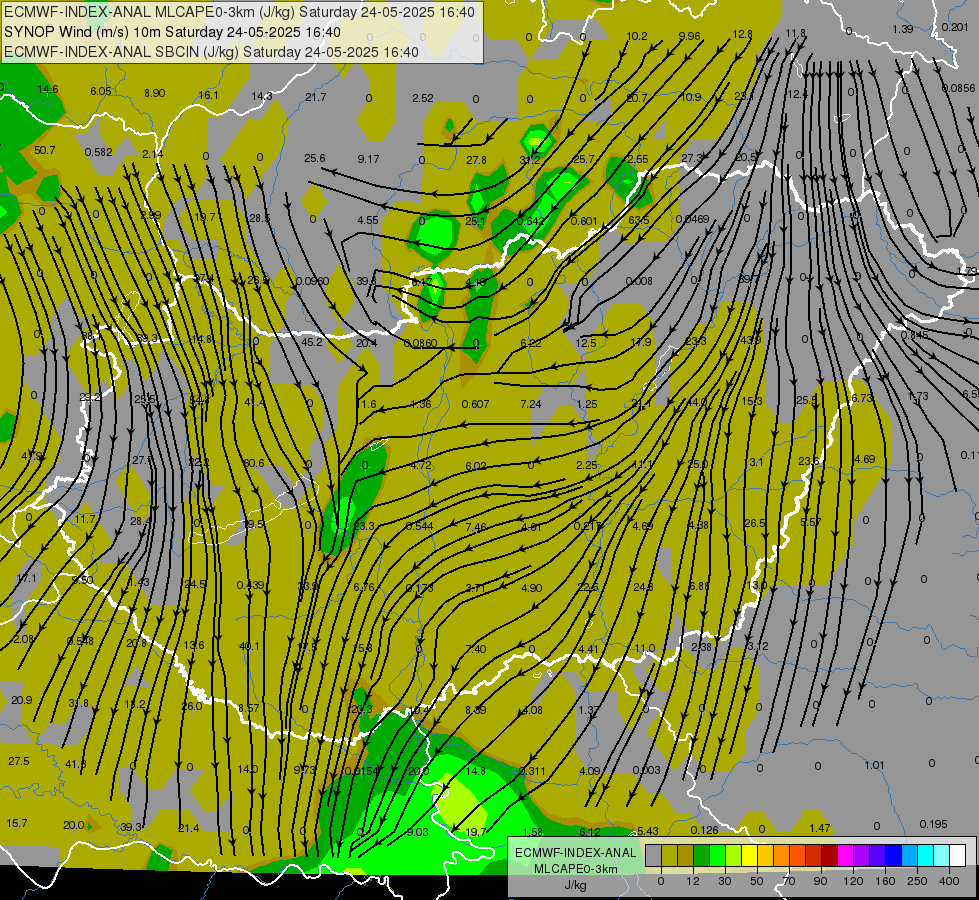Screen dimensions: 979x900
Task: Click the map value 0.582
Action: tap(98, 152)
